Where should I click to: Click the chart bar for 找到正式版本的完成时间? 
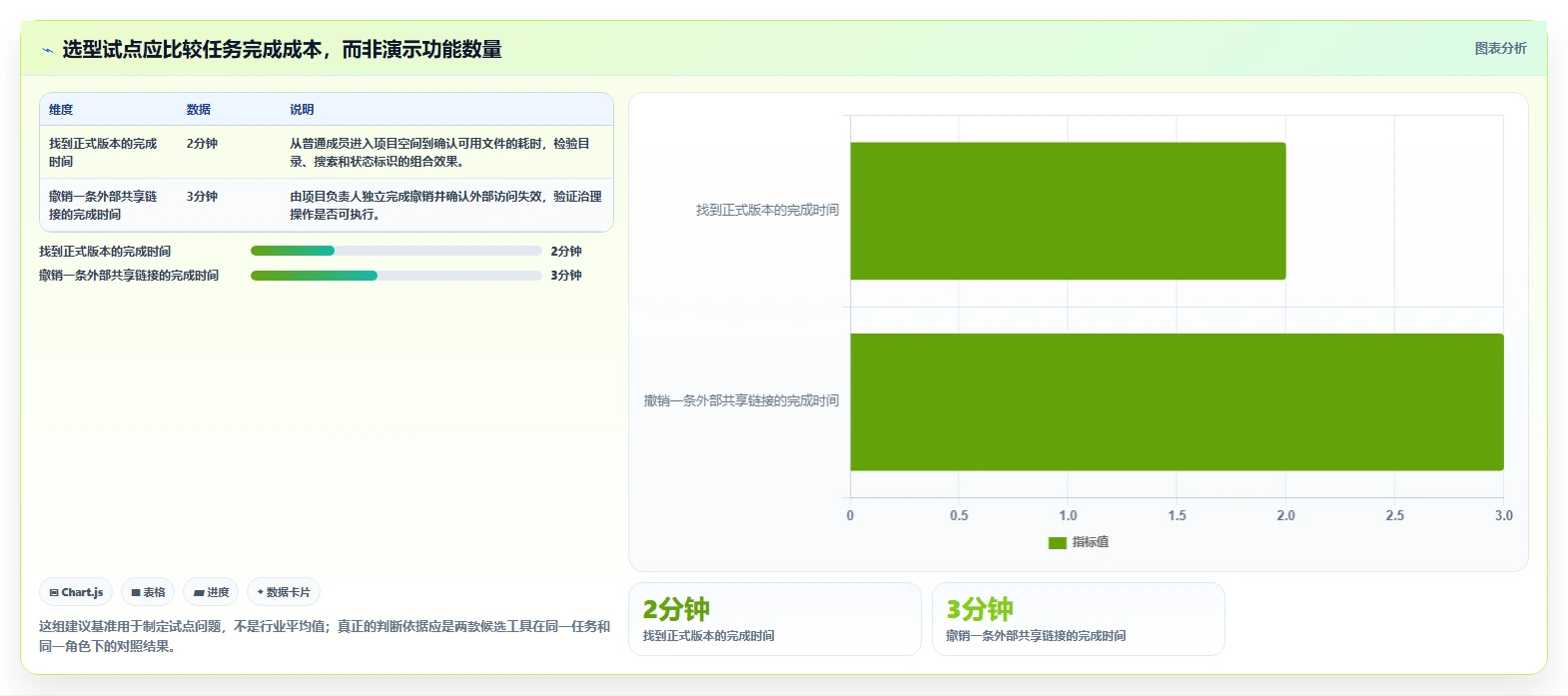coord(1068,211)
